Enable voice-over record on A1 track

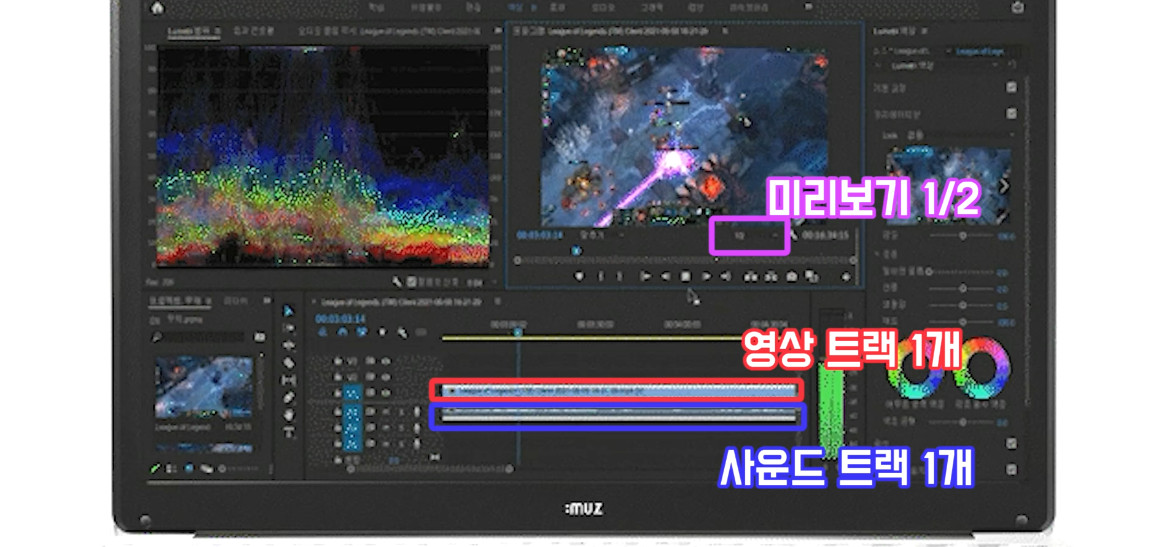point(417,411)
